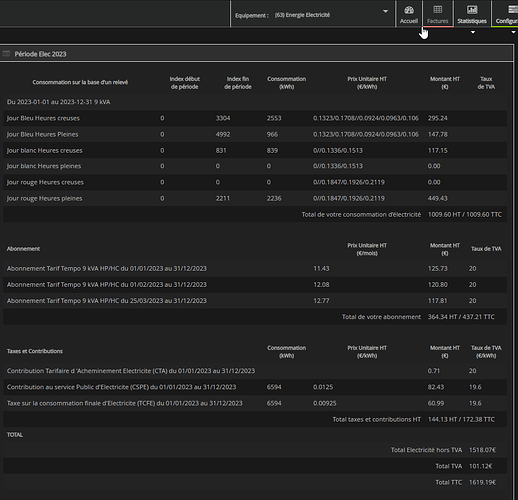Click the amount 295.24
Viewport: 518px width, 500px height.
point(438,118)
